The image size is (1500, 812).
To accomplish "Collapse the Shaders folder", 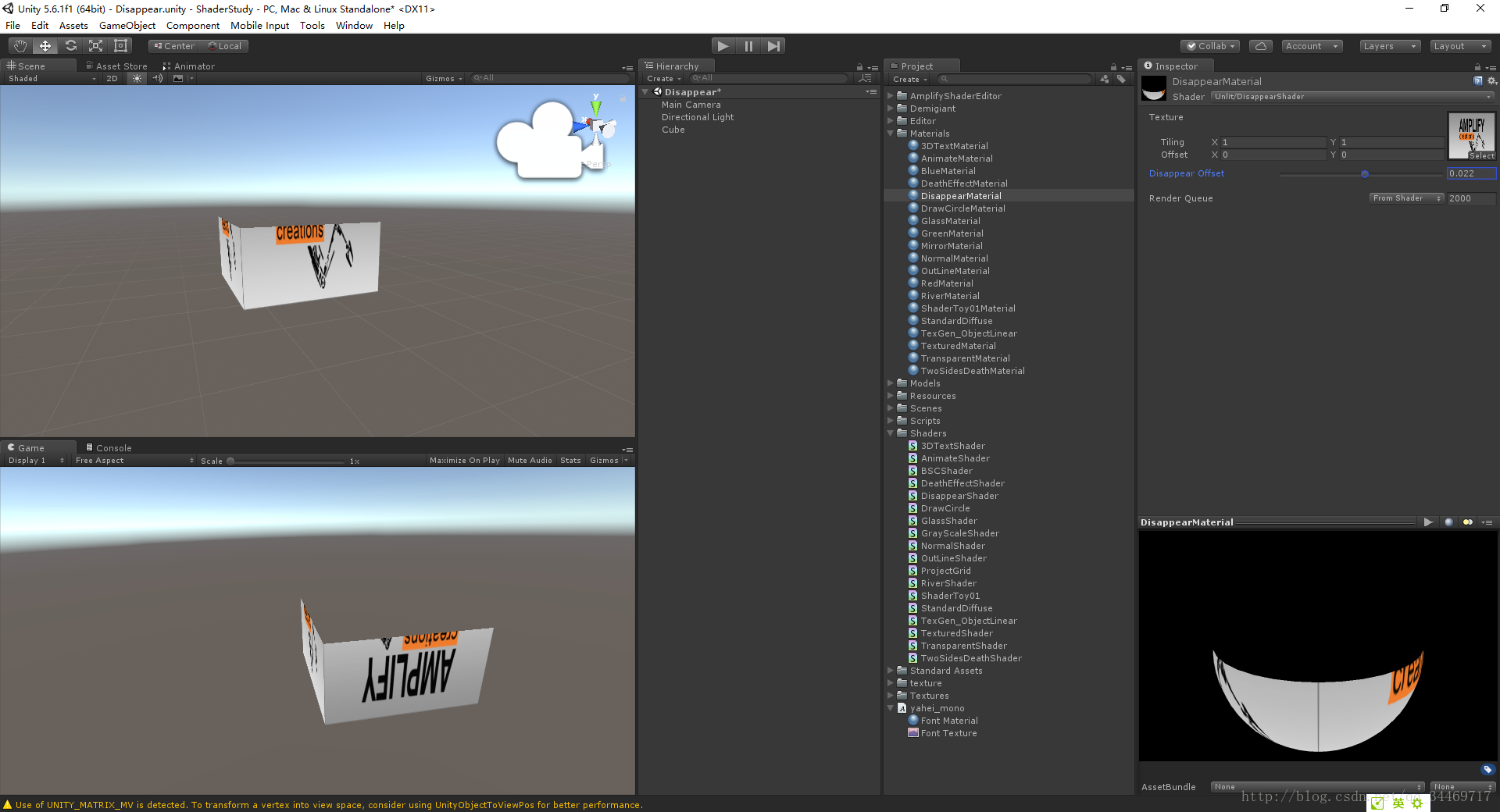I will pos(891,433).
